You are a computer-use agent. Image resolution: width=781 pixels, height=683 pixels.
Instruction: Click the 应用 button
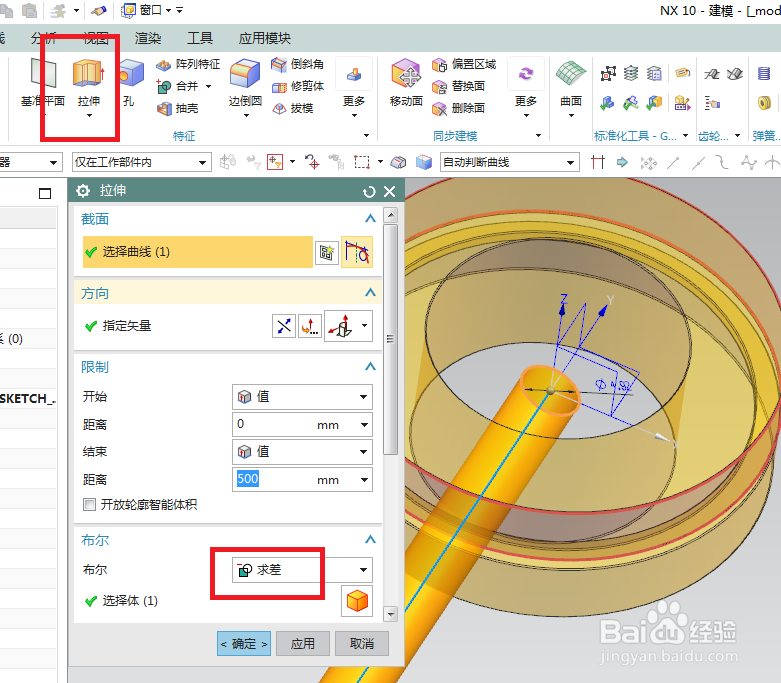click(x=303, y=644)
